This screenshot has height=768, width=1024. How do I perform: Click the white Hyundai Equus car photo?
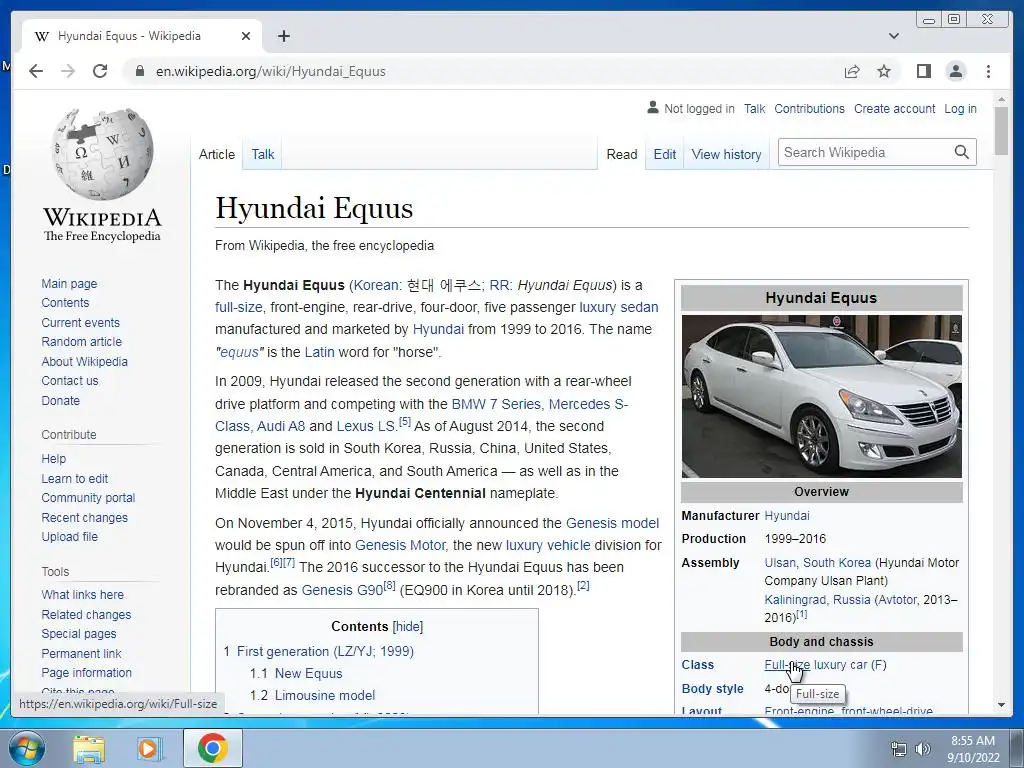click(822, 396)
